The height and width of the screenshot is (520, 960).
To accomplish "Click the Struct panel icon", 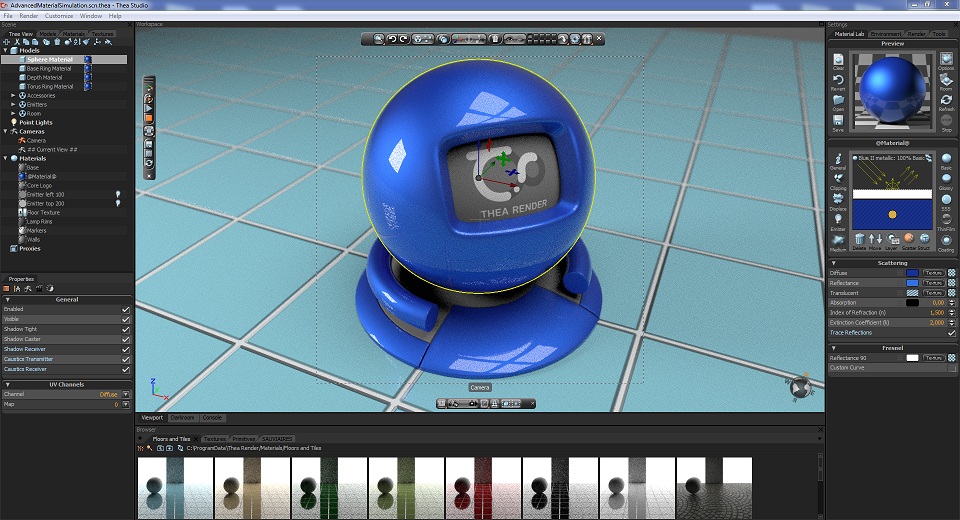I will (x=924, y=238).
